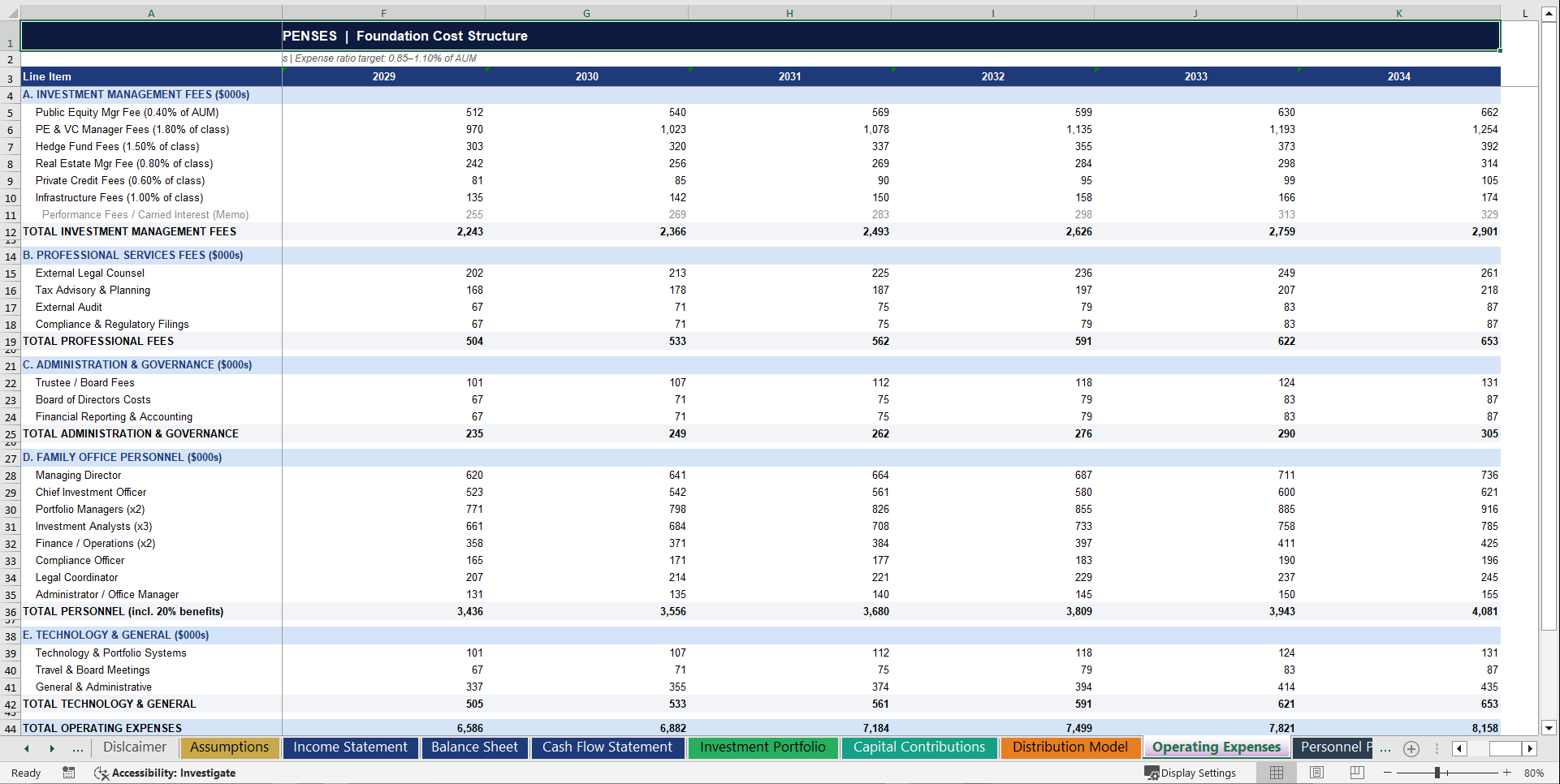Open the sheet tab options three-dot menu
Viewport: 1560px width, 784px height.
(1437, 748)
